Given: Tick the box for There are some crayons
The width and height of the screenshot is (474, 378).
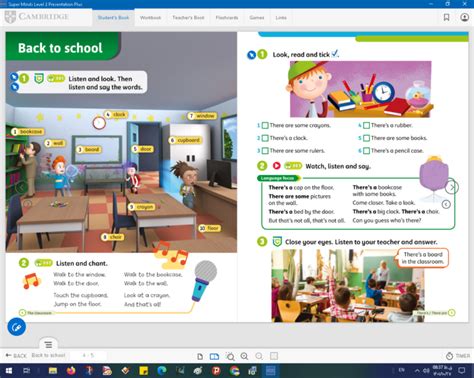Looking at the screenshot, I should pos(265,125).
